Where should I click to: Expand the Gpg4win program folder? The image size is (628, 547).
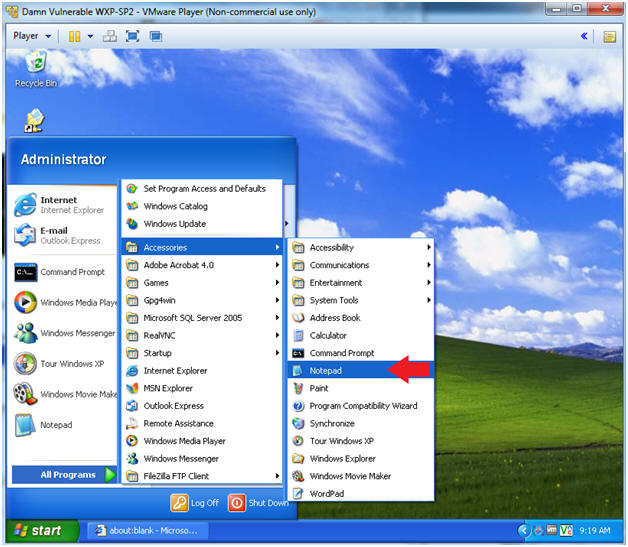click(x=202, y=300)
